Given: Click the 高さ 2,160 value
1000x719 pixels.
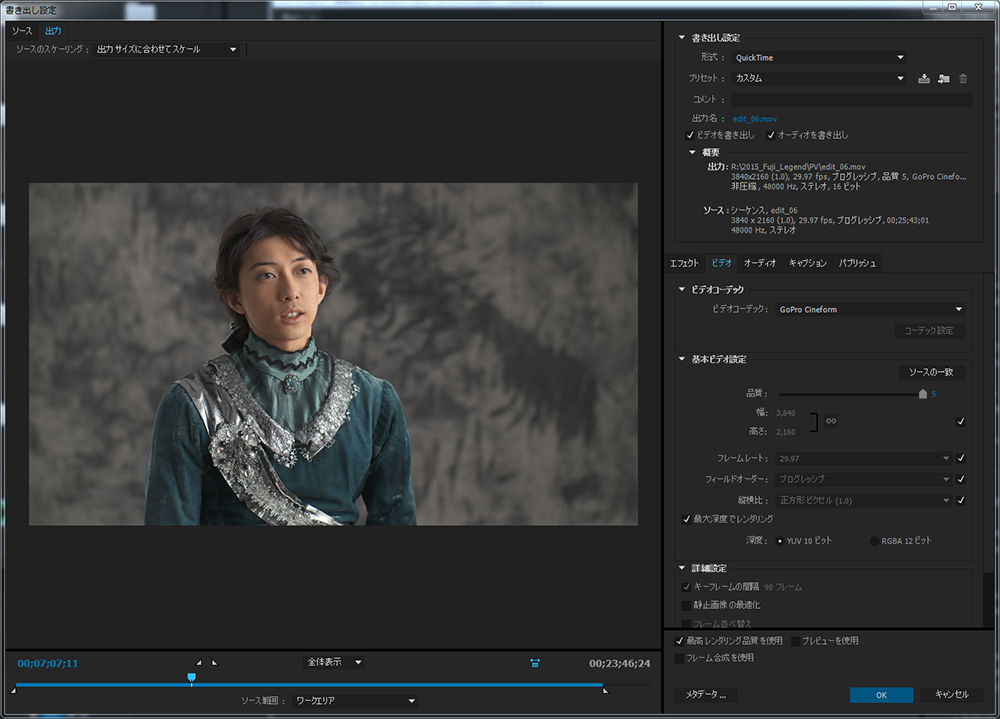Looking at the screenshot, I should (786, 432).
